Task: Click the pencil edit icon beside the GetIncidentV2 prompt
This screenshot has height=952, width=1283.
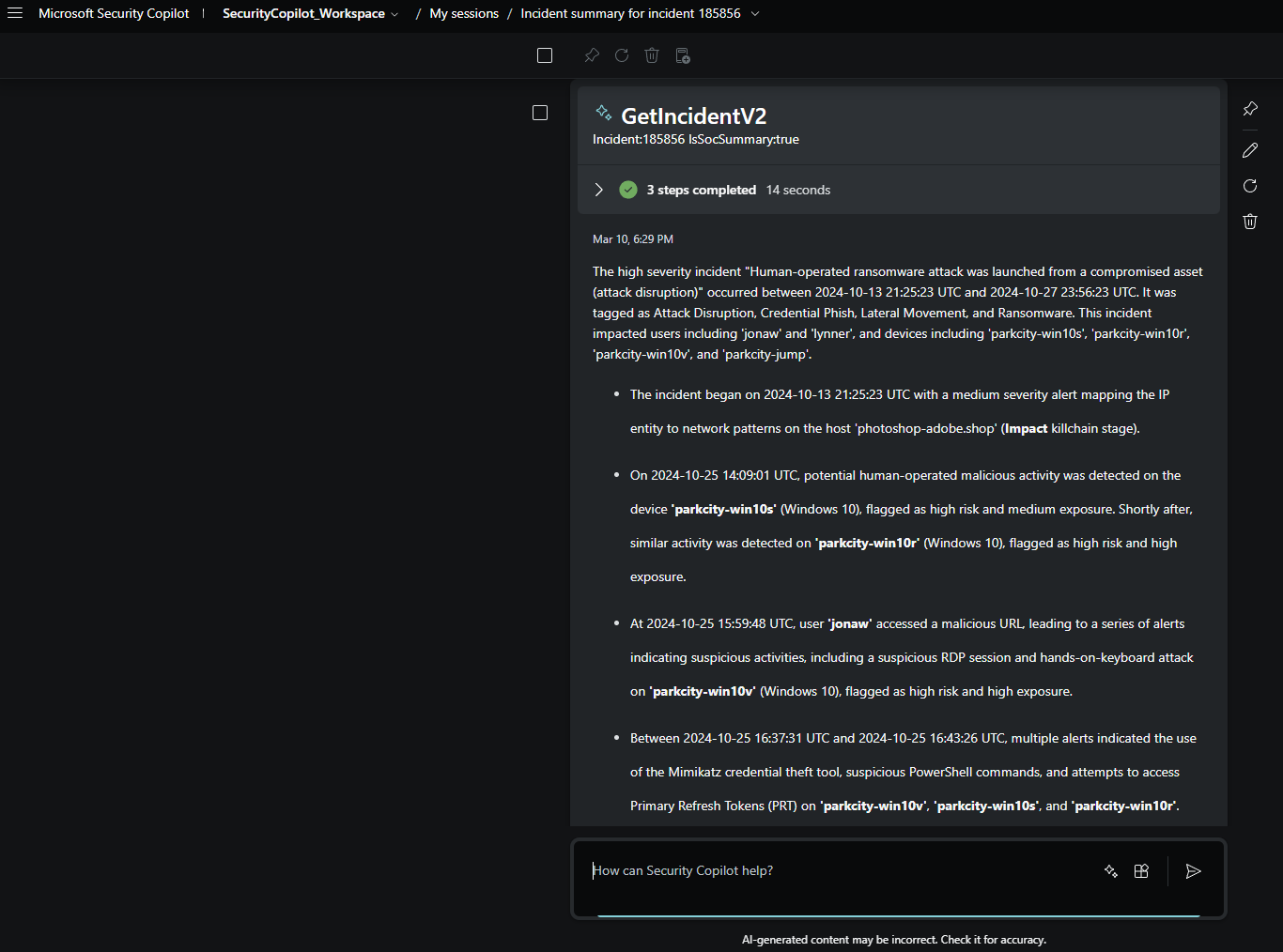Action: click(1250, 150)
